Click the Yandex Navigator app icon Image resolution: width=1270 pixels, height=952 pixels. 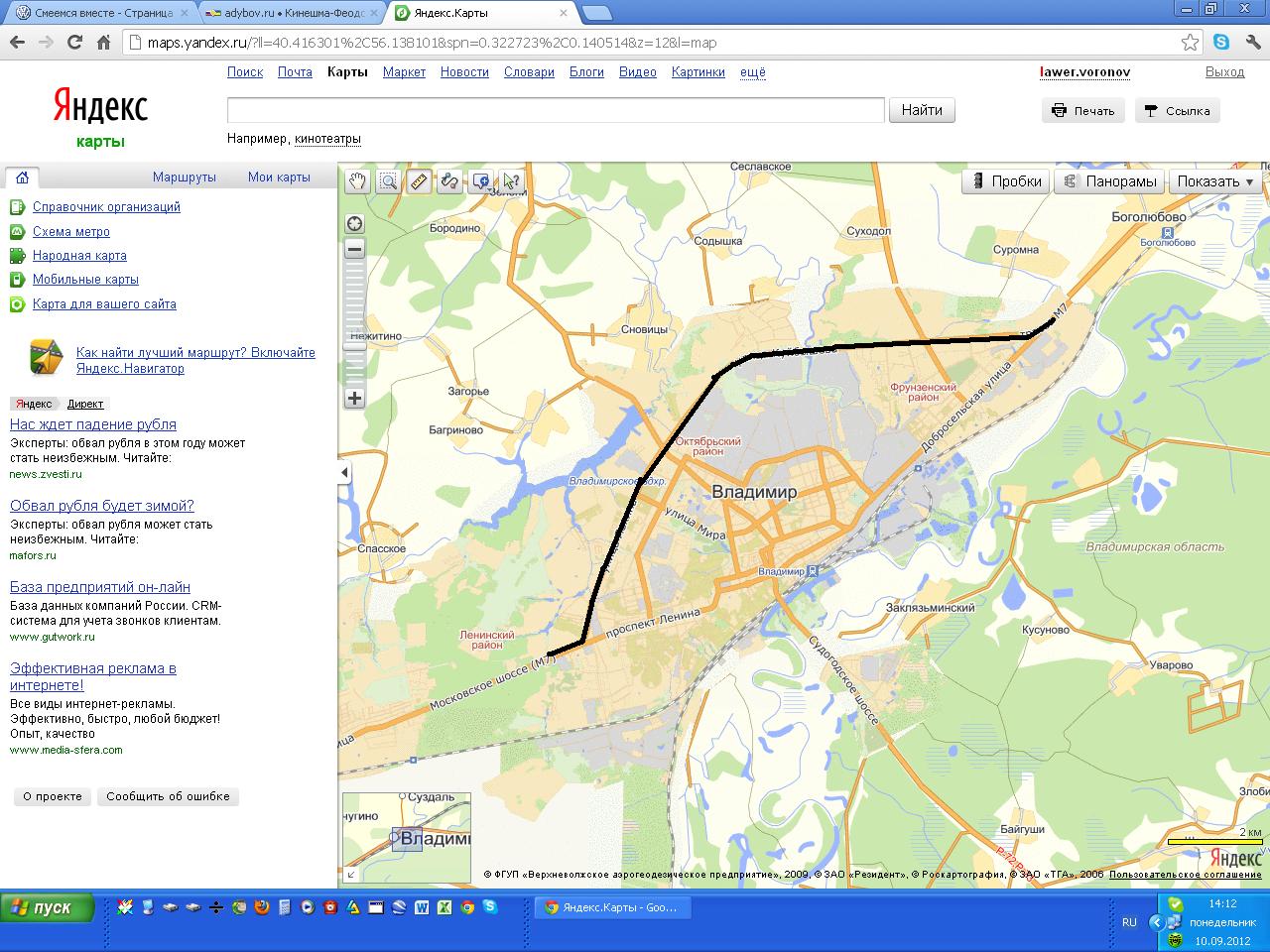pyautogui.click(x=45, y=356)
